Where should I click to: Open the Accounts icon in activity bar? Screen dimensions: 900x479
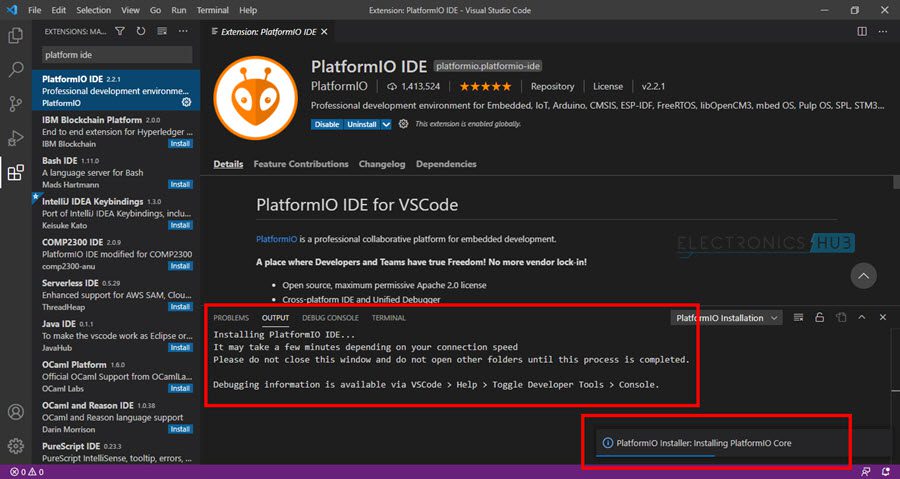tap(15, 412)
